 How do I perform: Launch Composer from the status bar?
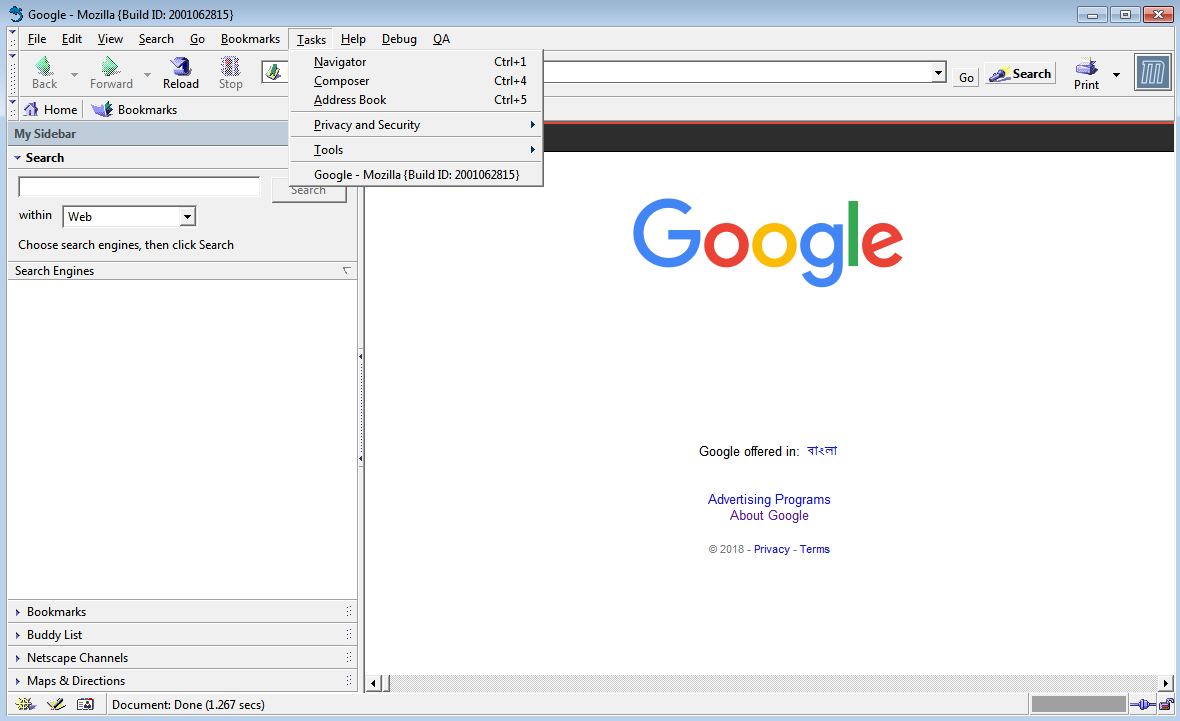(55, 704)
